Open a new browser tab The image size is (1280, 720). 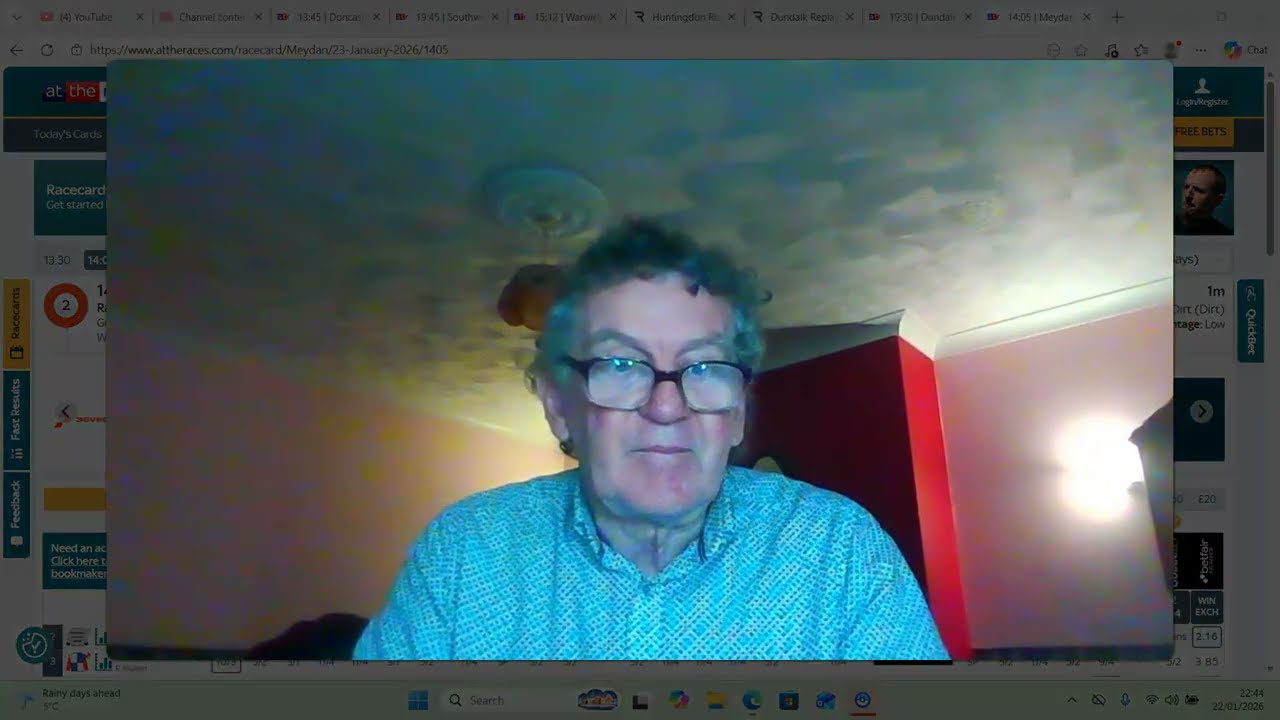pyautogui.click(x=1117, y=17)
